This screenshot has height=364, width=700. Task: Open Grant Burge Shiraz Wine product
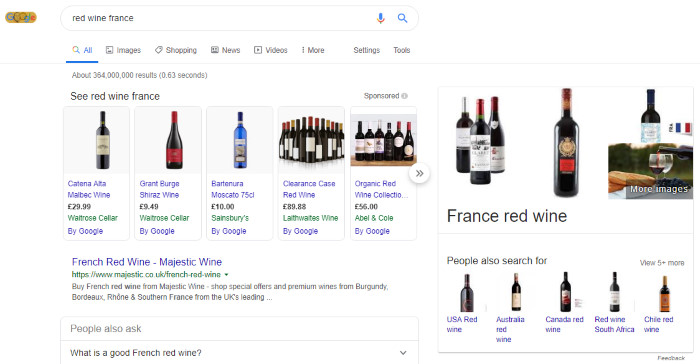159,189
